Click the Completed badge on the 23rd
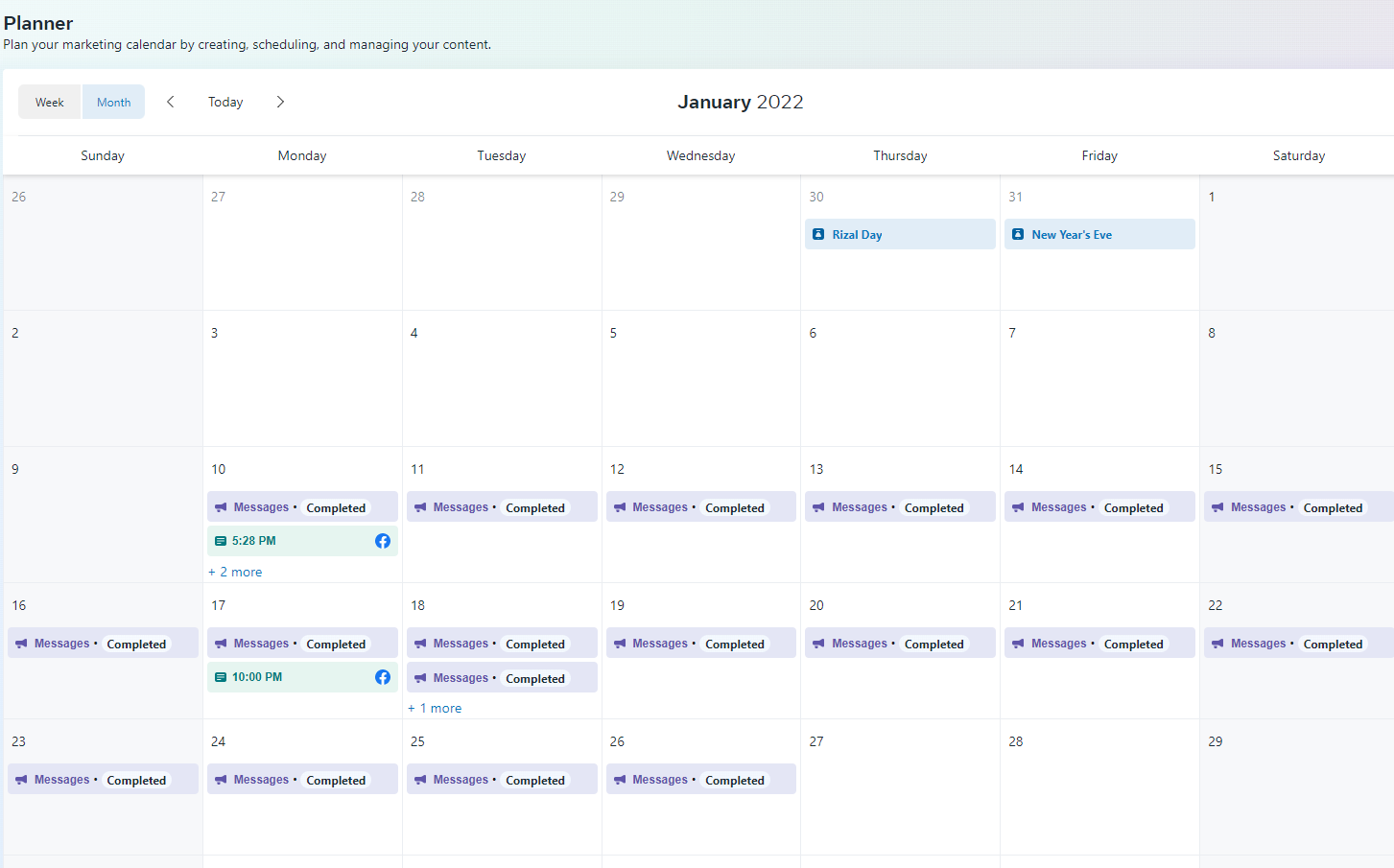This screenshot has width=1394, height=868. (x=136, y=781)
